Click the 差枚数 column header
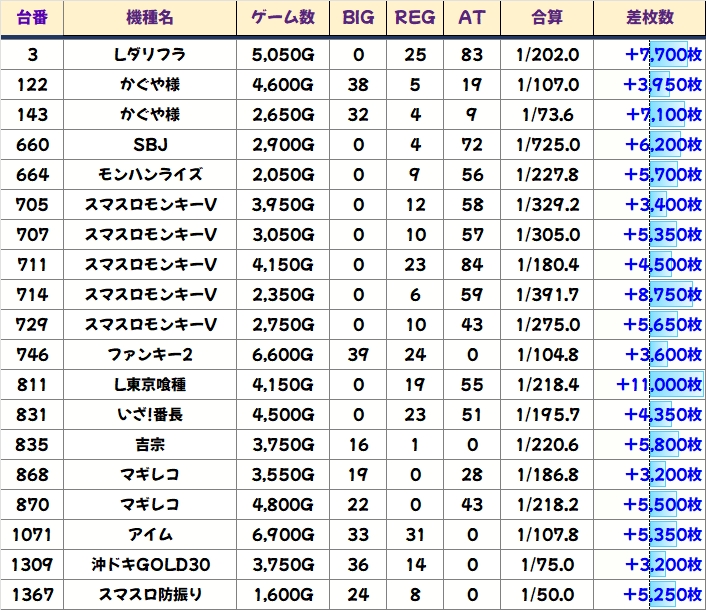The image size is (706, 610). tap(650, 18)
